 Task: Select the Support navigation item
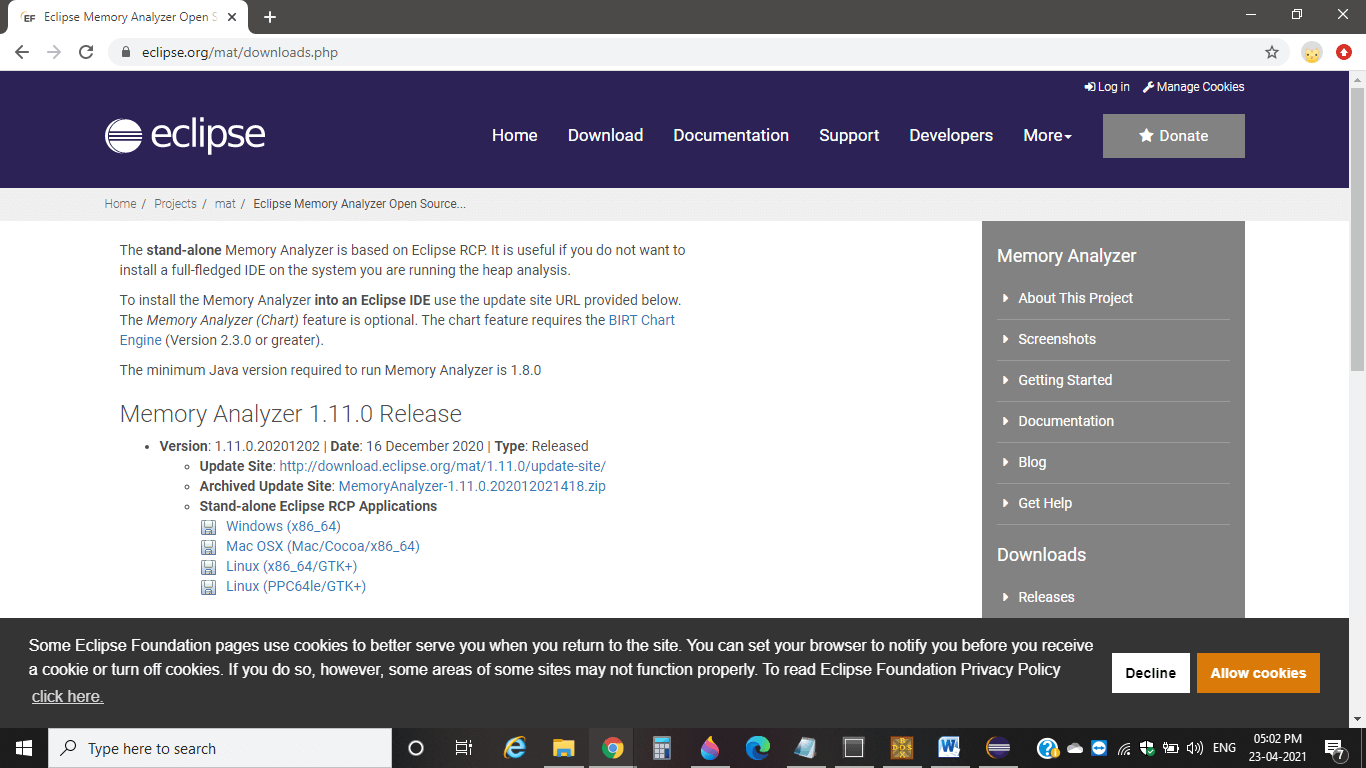849,136
